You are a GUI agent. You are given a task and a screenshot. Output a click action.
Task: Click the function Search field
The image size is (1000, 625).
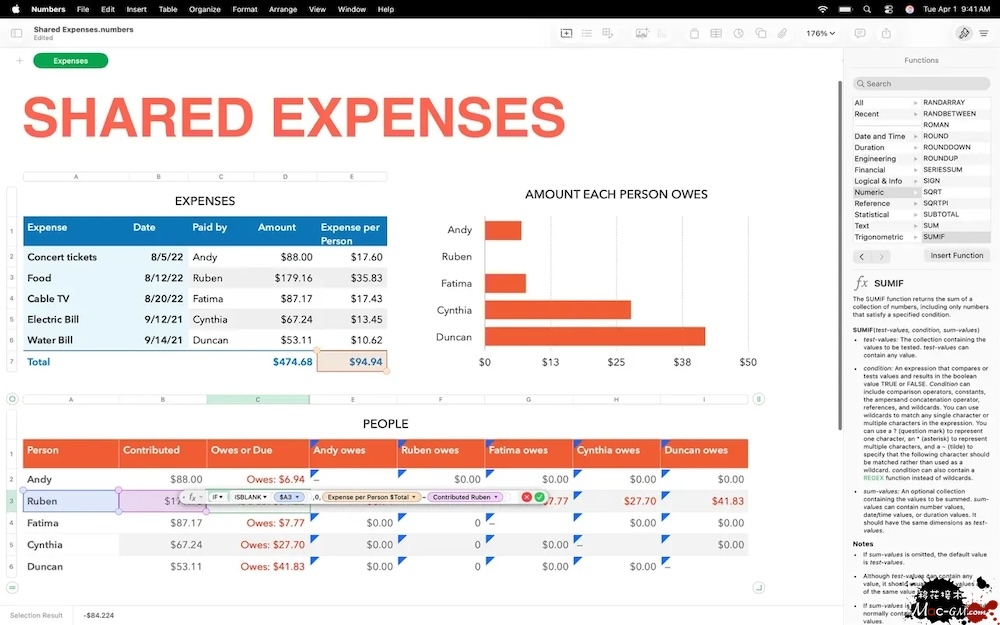[x=921, y=84]
